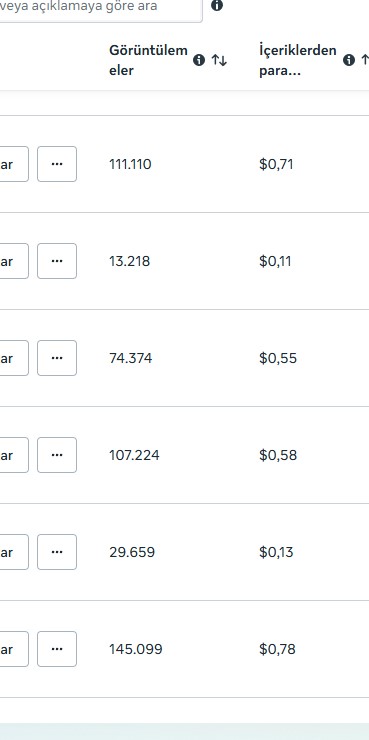Click the partial button in the $0,55 row
The height and width of the screenshot is (740, 369).
[14, 358]
